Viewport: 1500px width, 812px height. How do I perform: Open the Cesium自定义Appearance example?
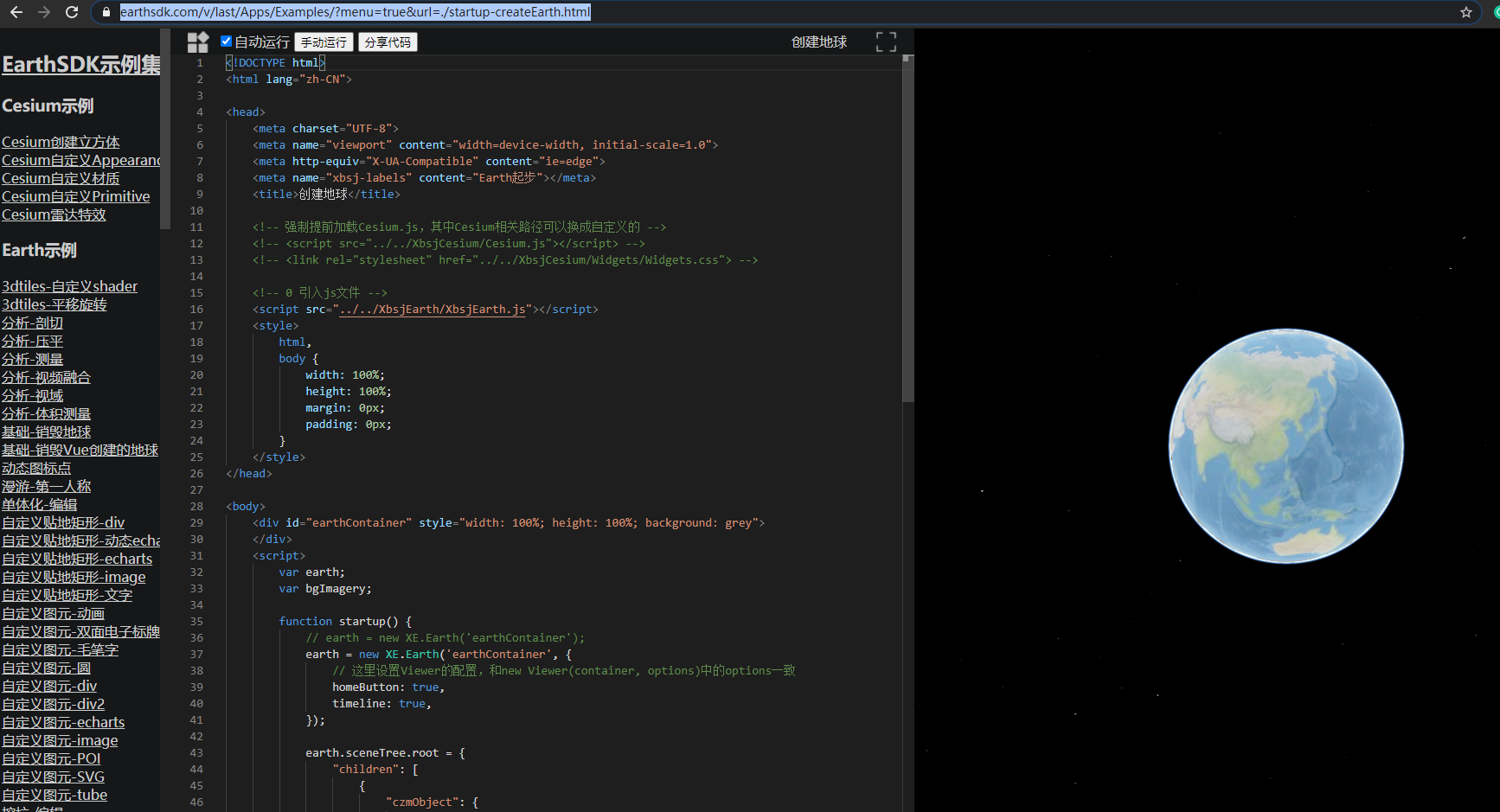point(81,160)
